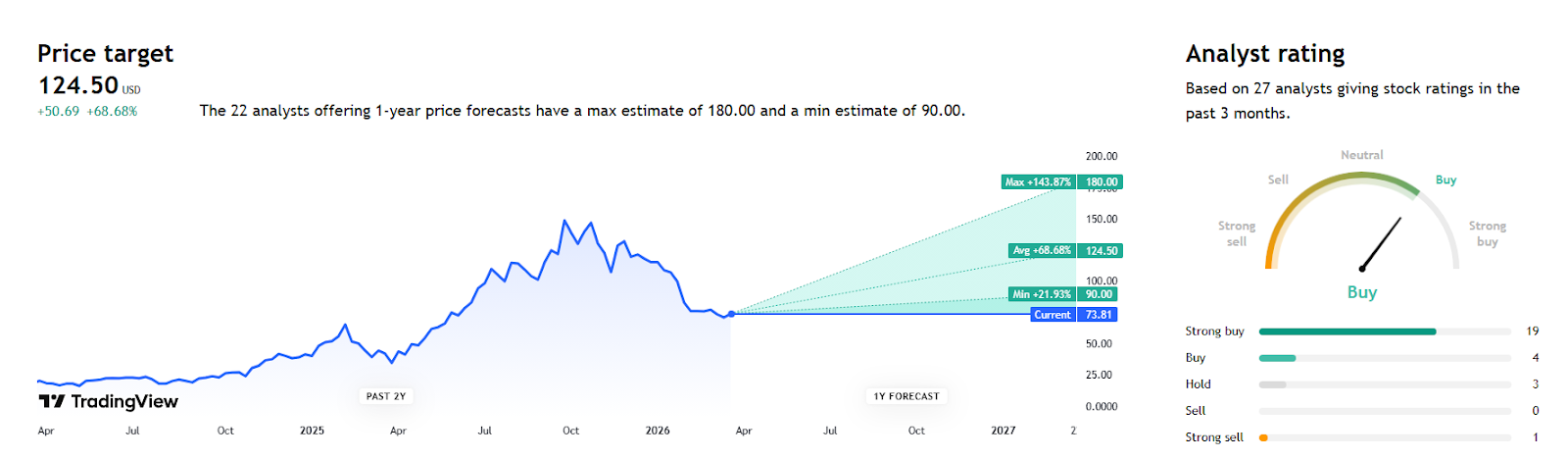Click the blue Current price tag
Viewport: 1568px width, 459px height.
(1053, 315)
